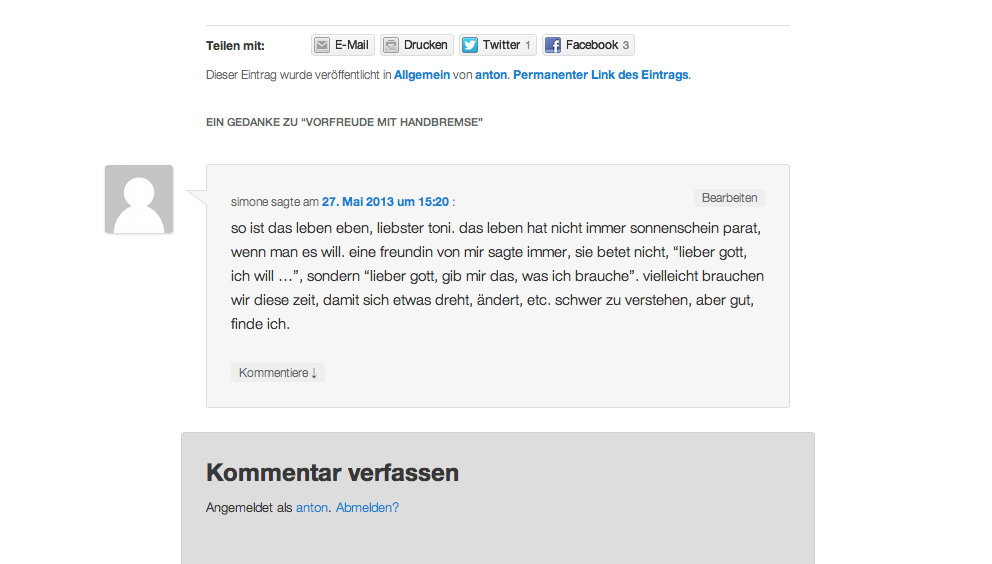
Task: Click the Teilen mit: label
Action: (235, 46)
